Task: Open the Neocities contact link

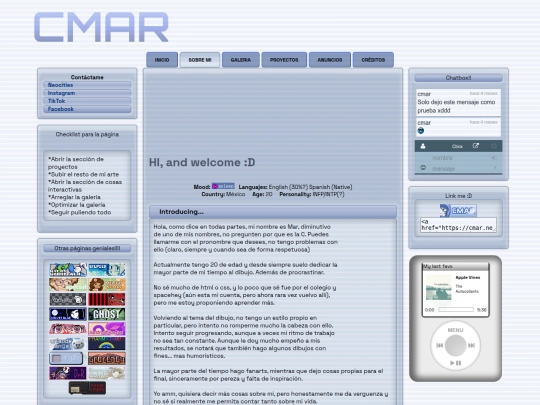Action: (87, 85)
